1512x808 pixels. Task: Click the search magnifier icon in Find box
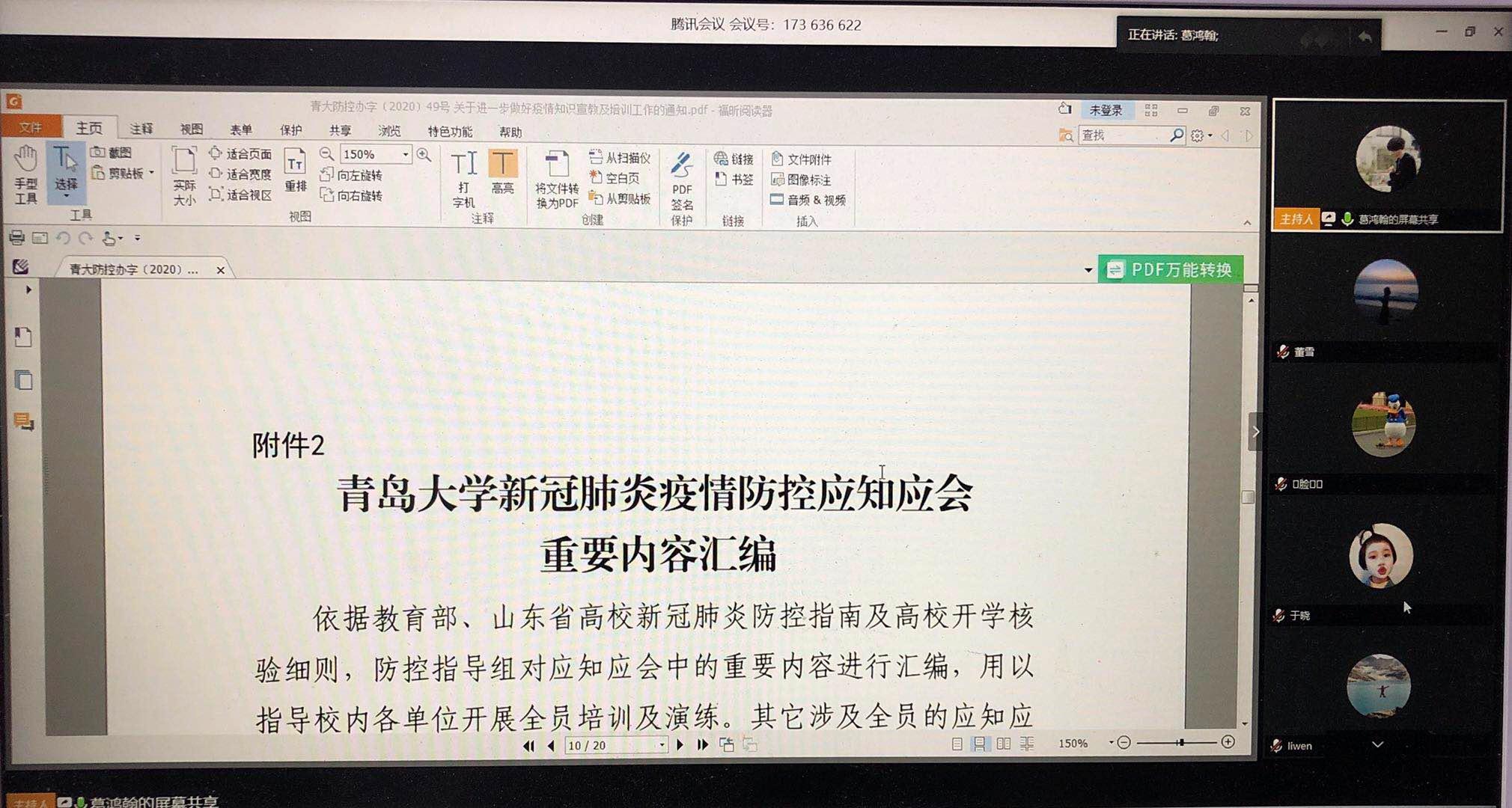click(x=1177, y=135)
